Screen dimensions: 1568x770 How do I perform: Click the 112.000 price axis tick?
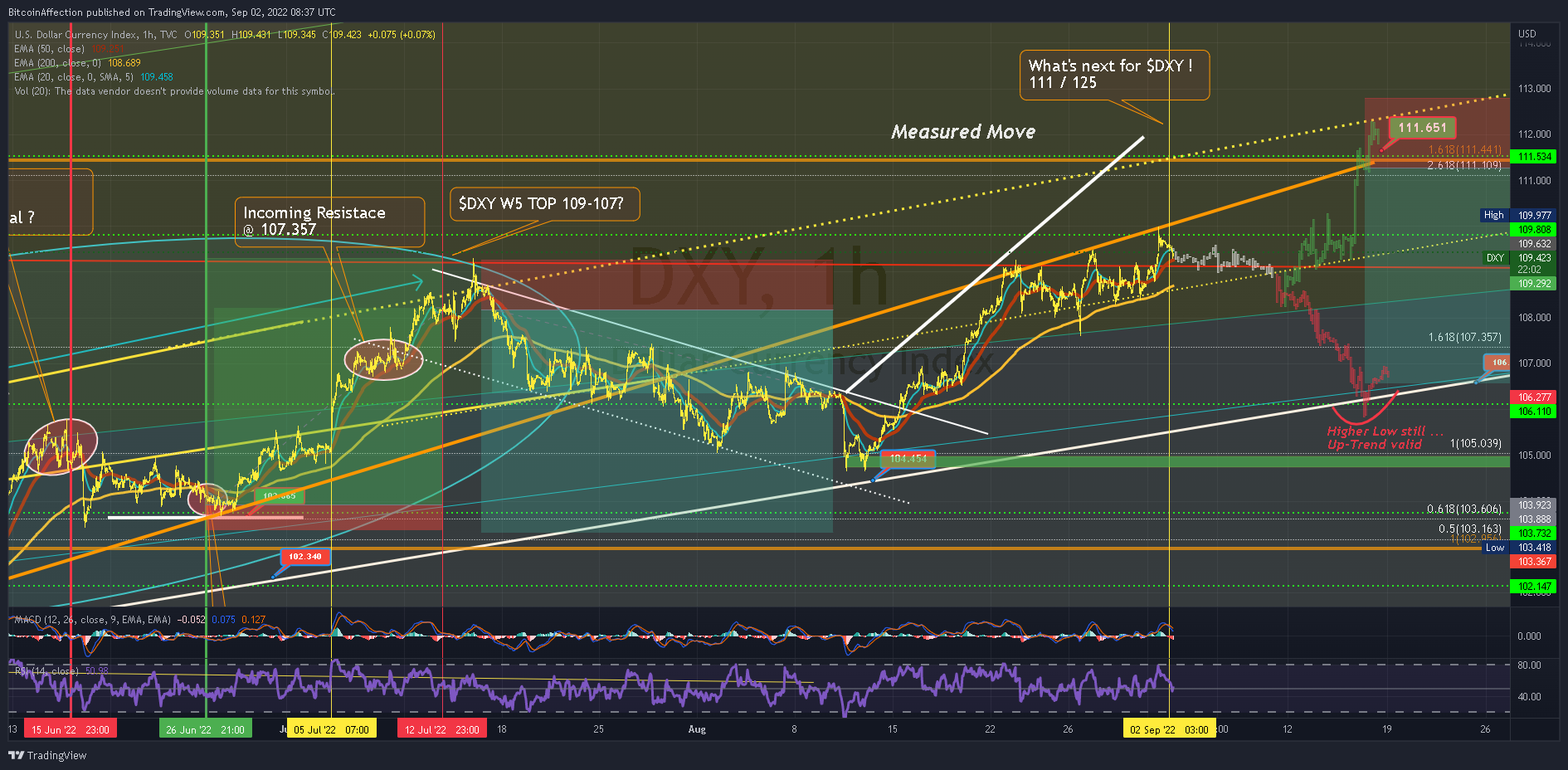click(x=1534, y=134)
